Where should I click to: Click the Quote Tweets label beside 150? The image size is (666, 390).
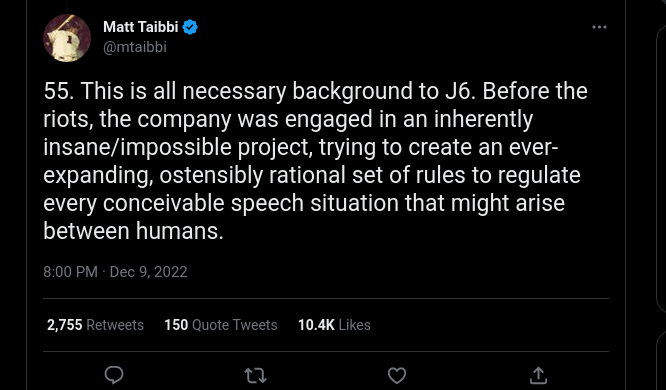tap(235, 325)
